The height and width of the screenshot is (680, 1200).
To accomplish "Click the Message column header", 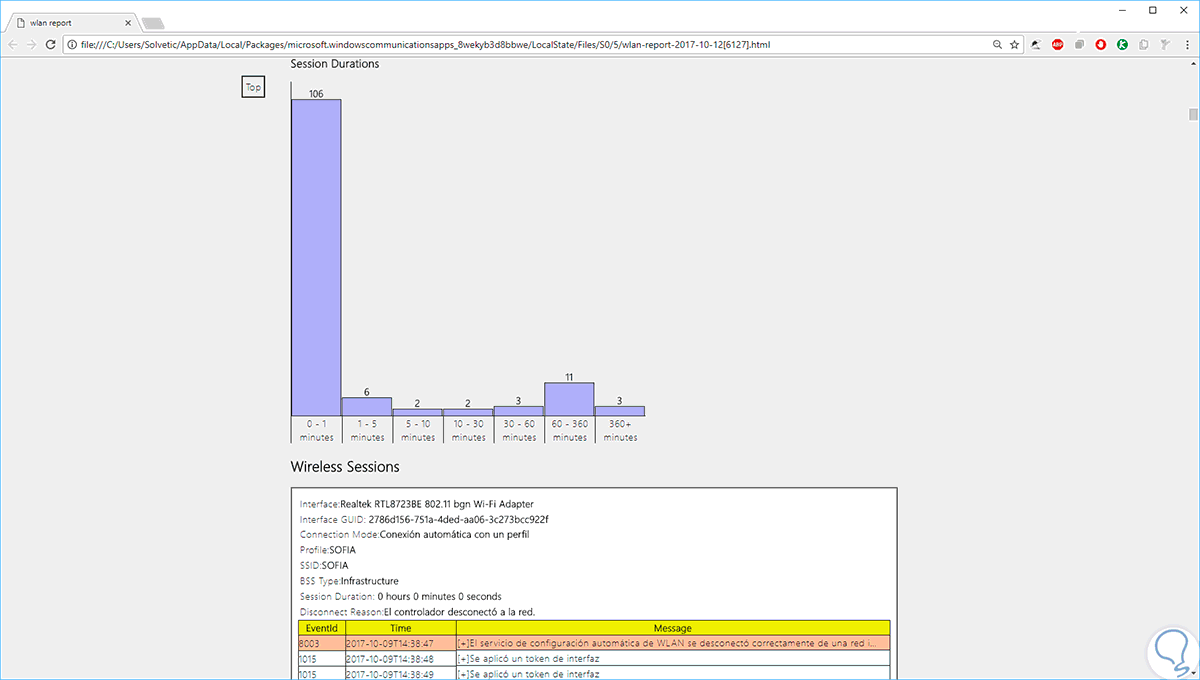I will (672, 628).
